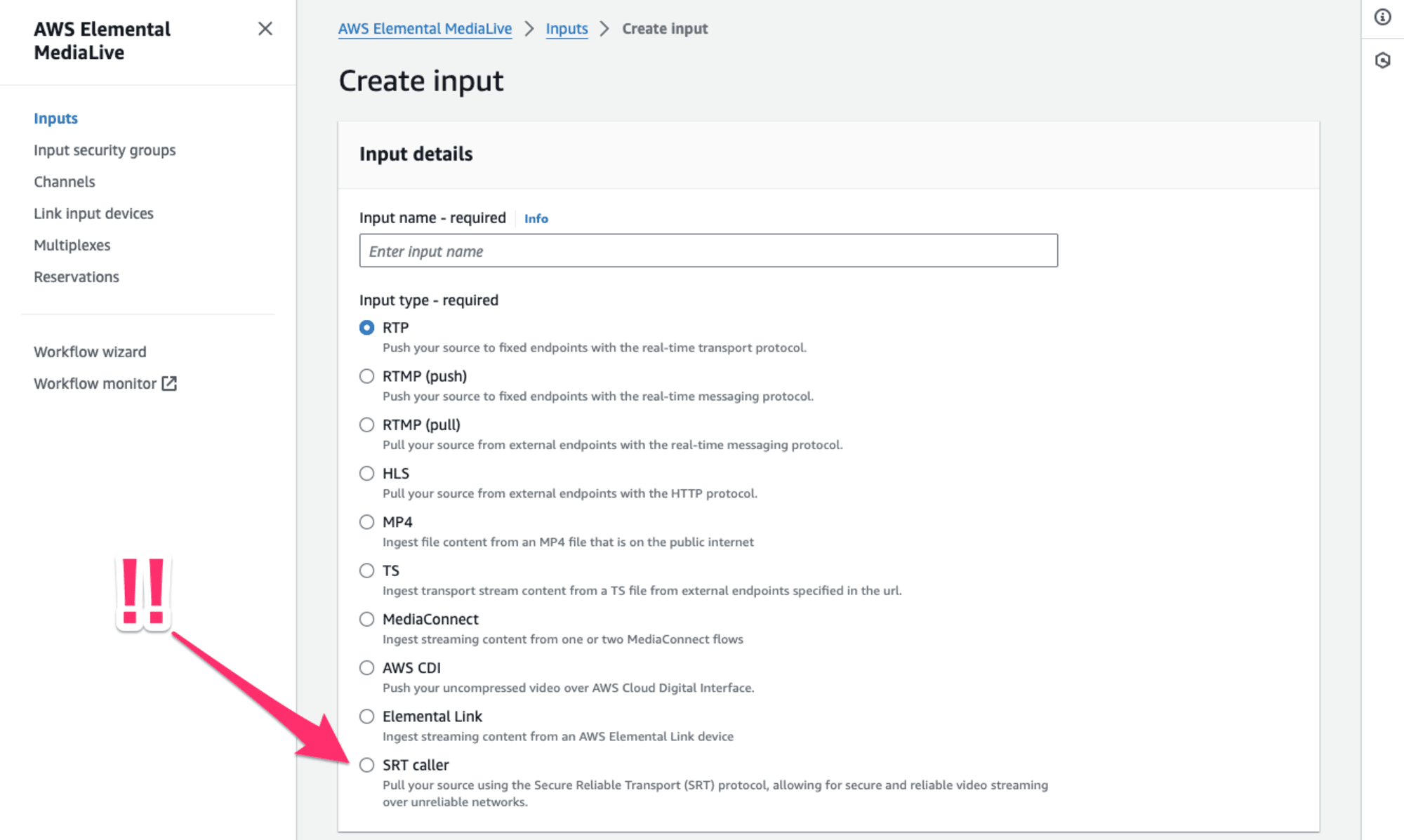Image resolution: width=1404 pixels, height=840 pixels.
Task: Open the Channels navigation menu item
Action: (63, 181)
